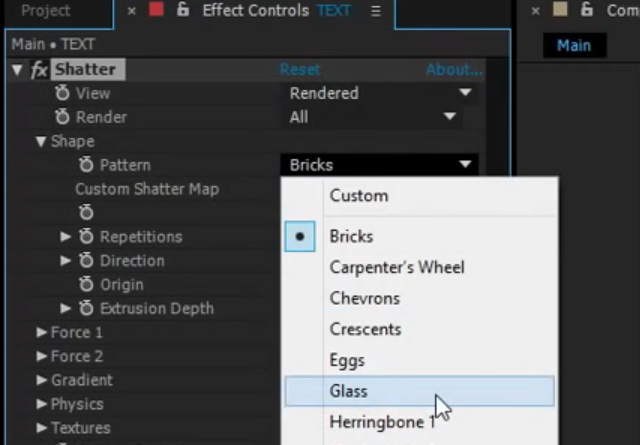Expand the Repetitions property
640x445 pixels.
point(65,236)
